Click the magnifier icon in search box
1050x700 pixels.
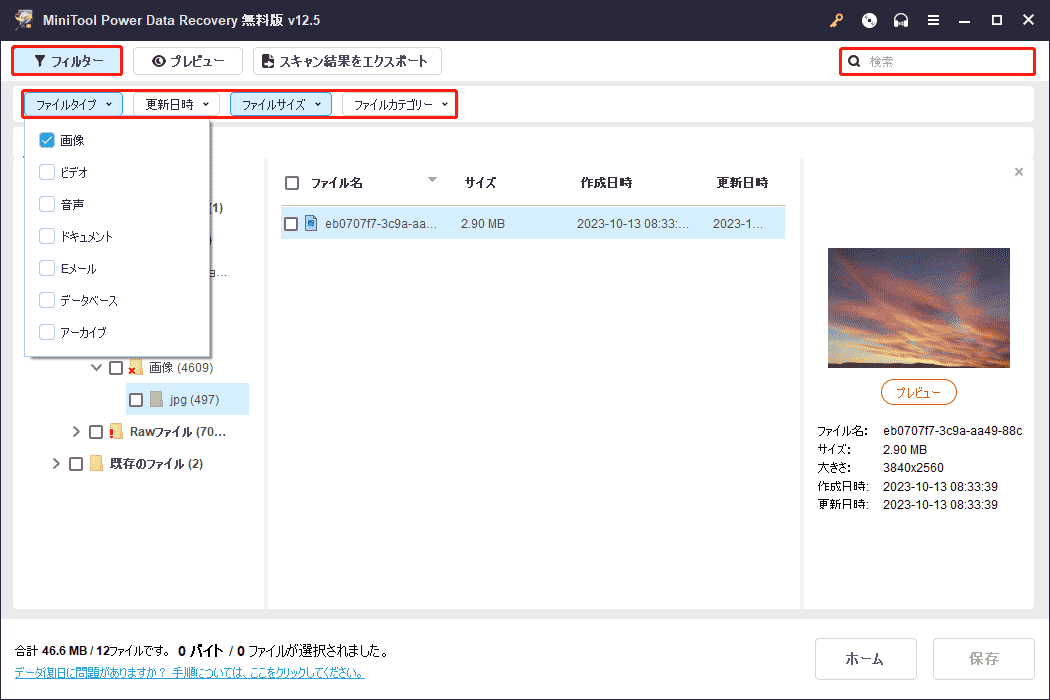pyautogui.click(x=854, y=62)
